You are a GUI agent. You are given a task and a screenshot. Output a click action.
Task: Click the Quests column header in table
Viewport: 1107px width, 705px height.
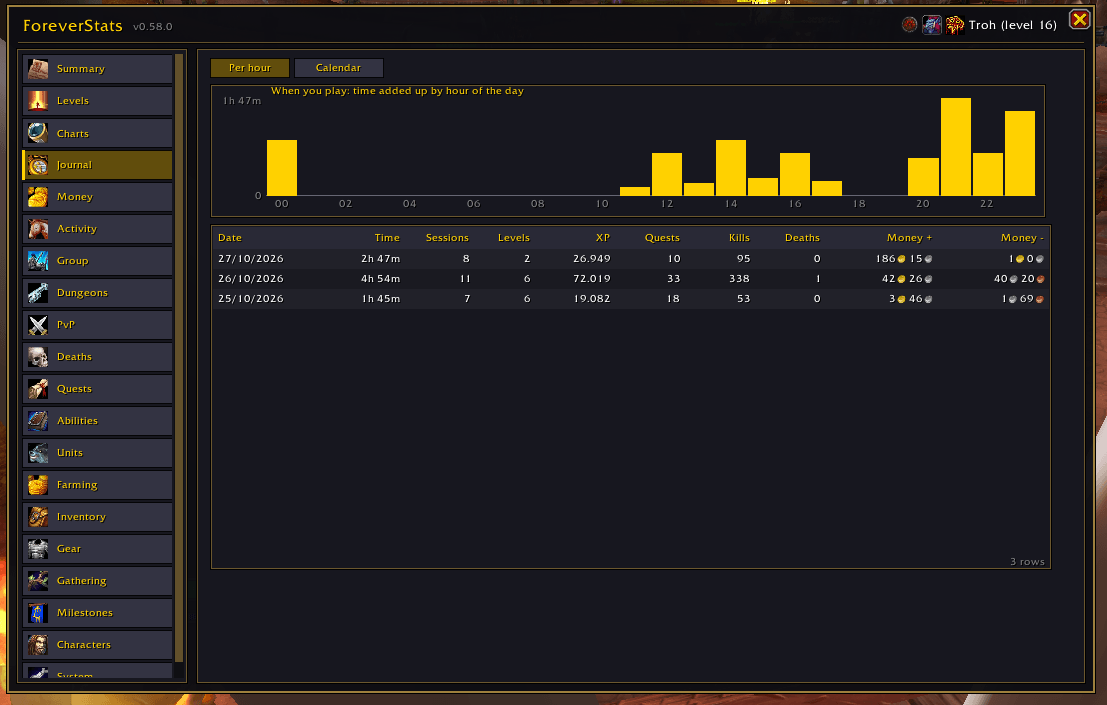(x=662, y=238)
